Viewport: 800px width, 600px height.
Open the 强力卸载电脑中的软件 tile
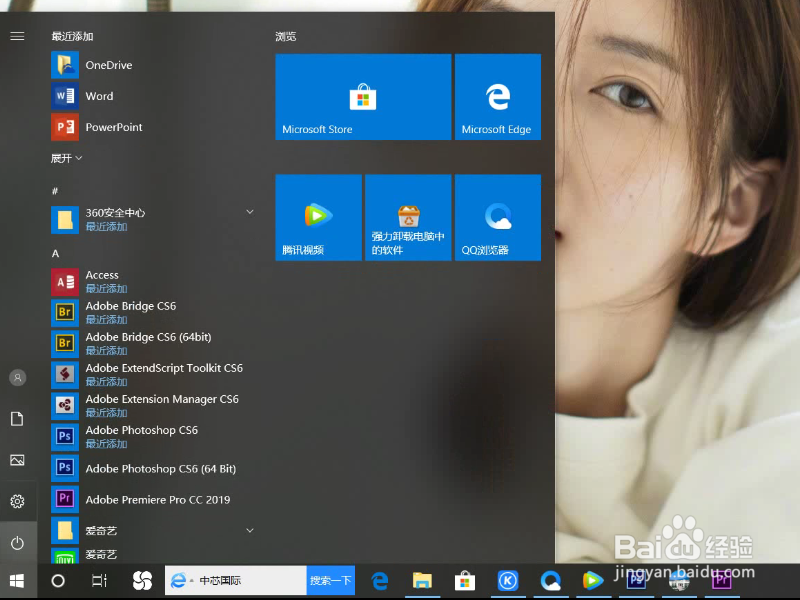click(408, 217)
